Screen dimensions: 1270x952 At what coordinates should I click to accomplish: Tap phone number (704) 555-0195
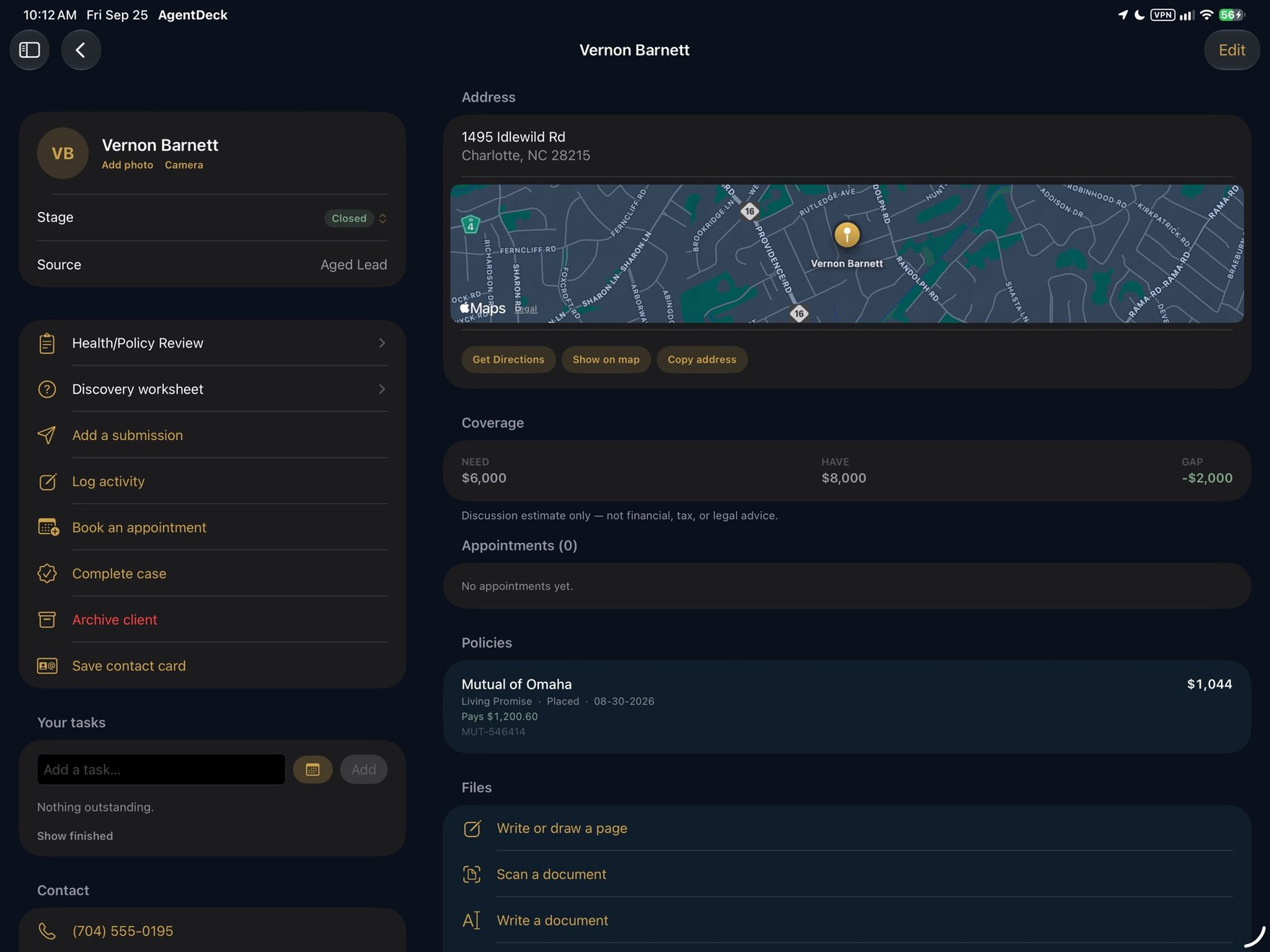[x=123, y=932]
